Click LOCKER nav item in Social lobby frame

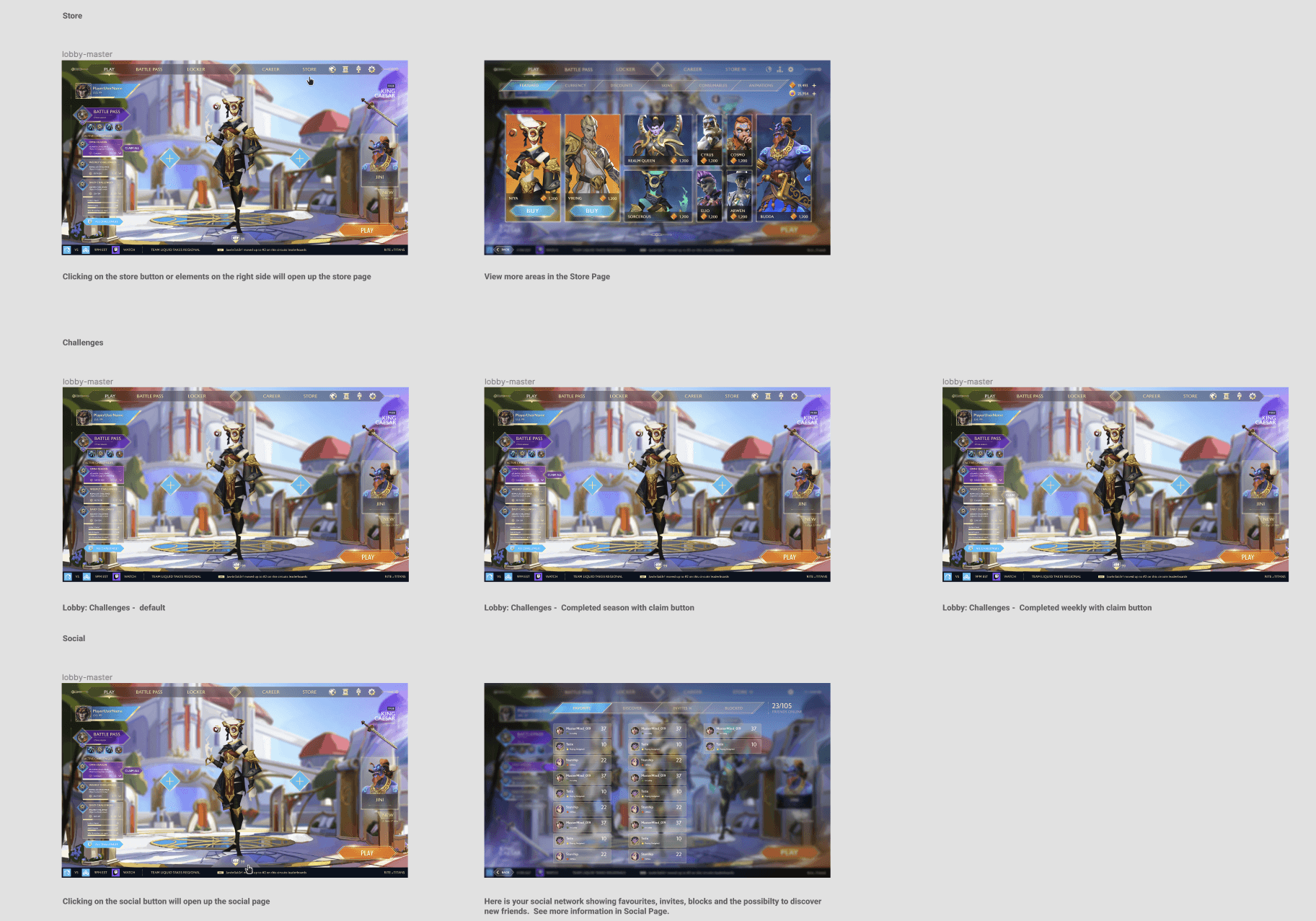click(x=196, y=692)
